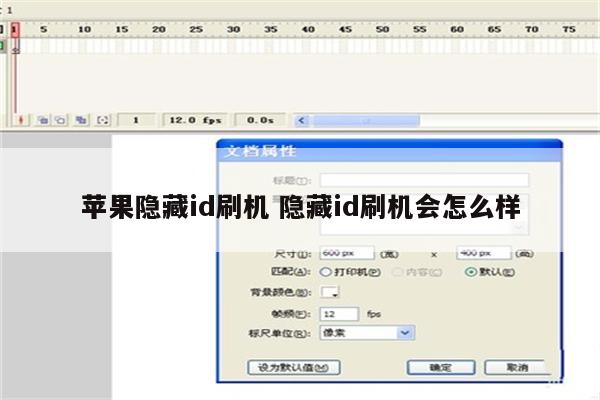Click the document title input field
Screen dimensions: 600x400
pyautogui.click(x=424, y=180)
